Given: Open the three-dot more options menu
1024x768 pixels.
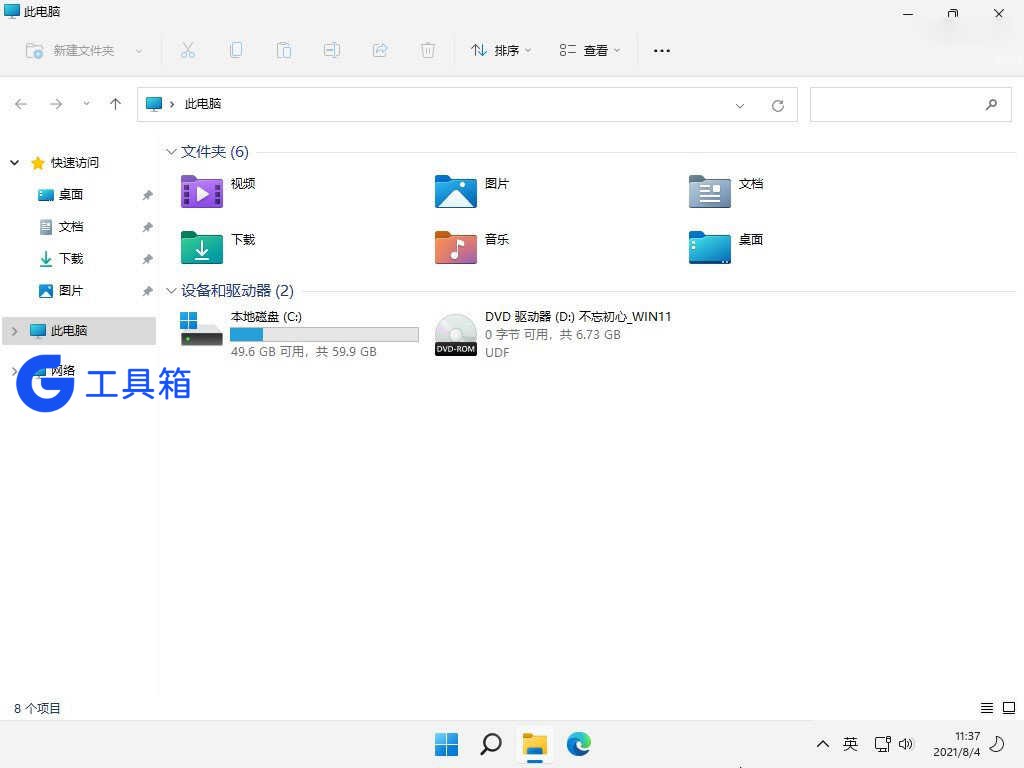Looking at the screenshot, I should coord(662,50).
